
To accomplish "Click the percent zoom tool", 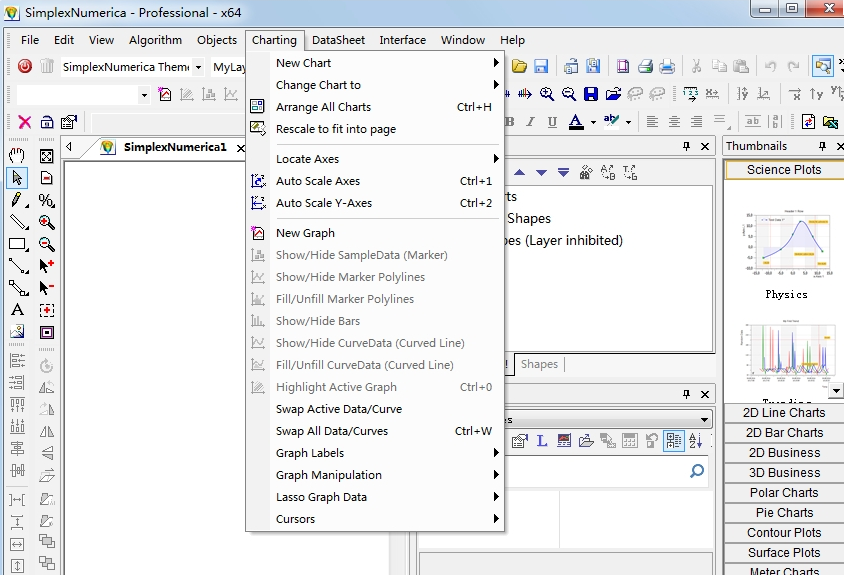I will (x=47, y=200).
